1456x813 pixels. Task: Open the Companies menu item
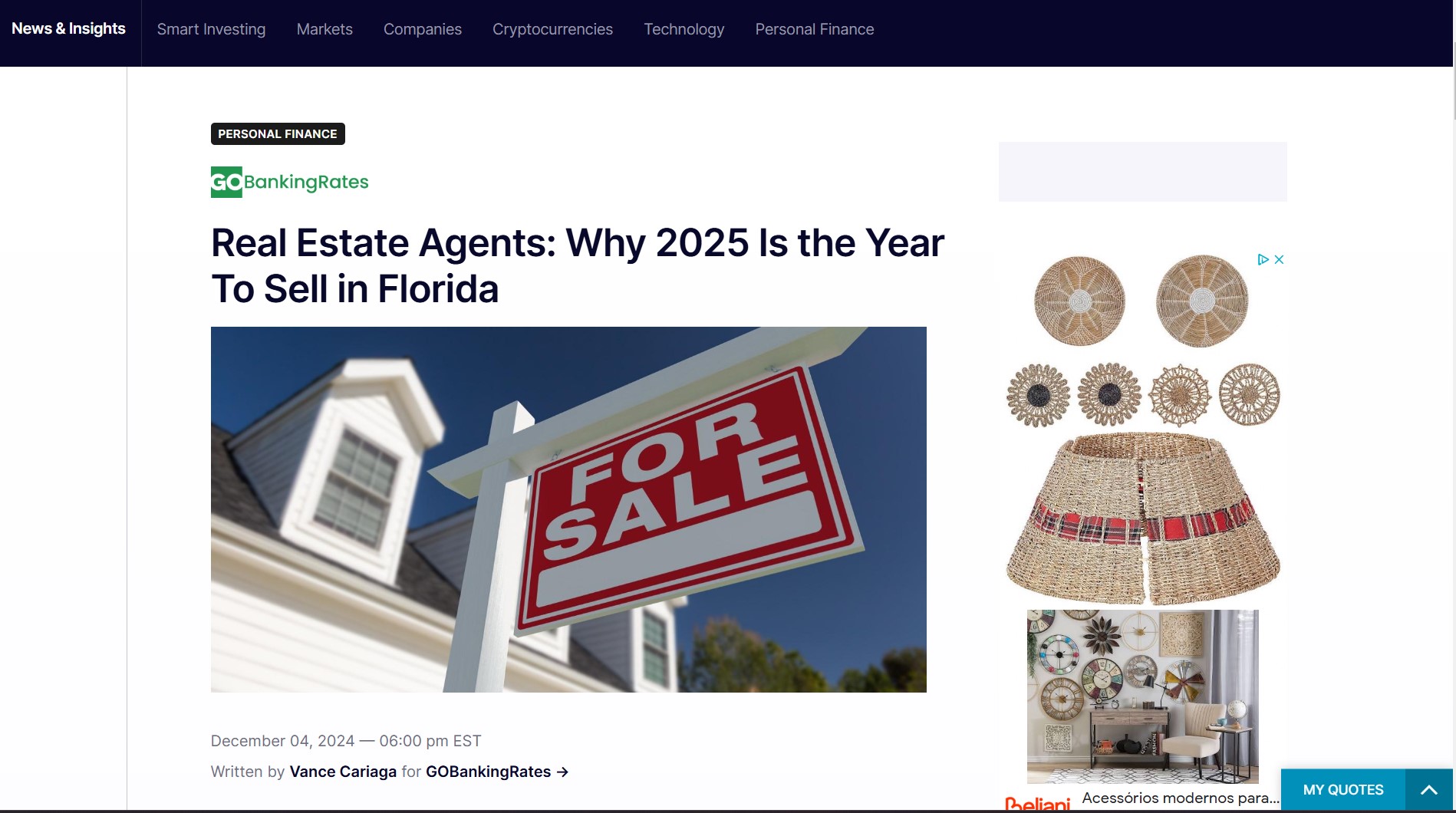click(423, 29)
